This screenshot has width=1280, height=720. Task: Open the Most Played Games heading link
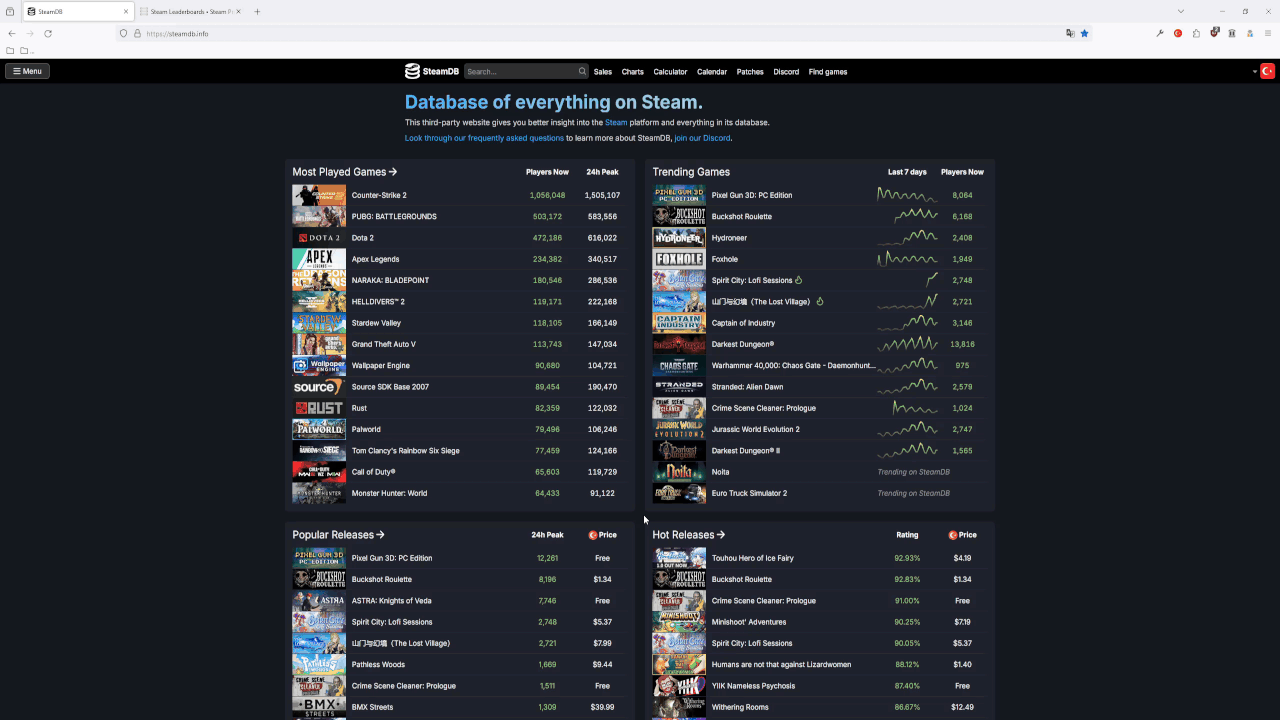[x=344, y=172]
